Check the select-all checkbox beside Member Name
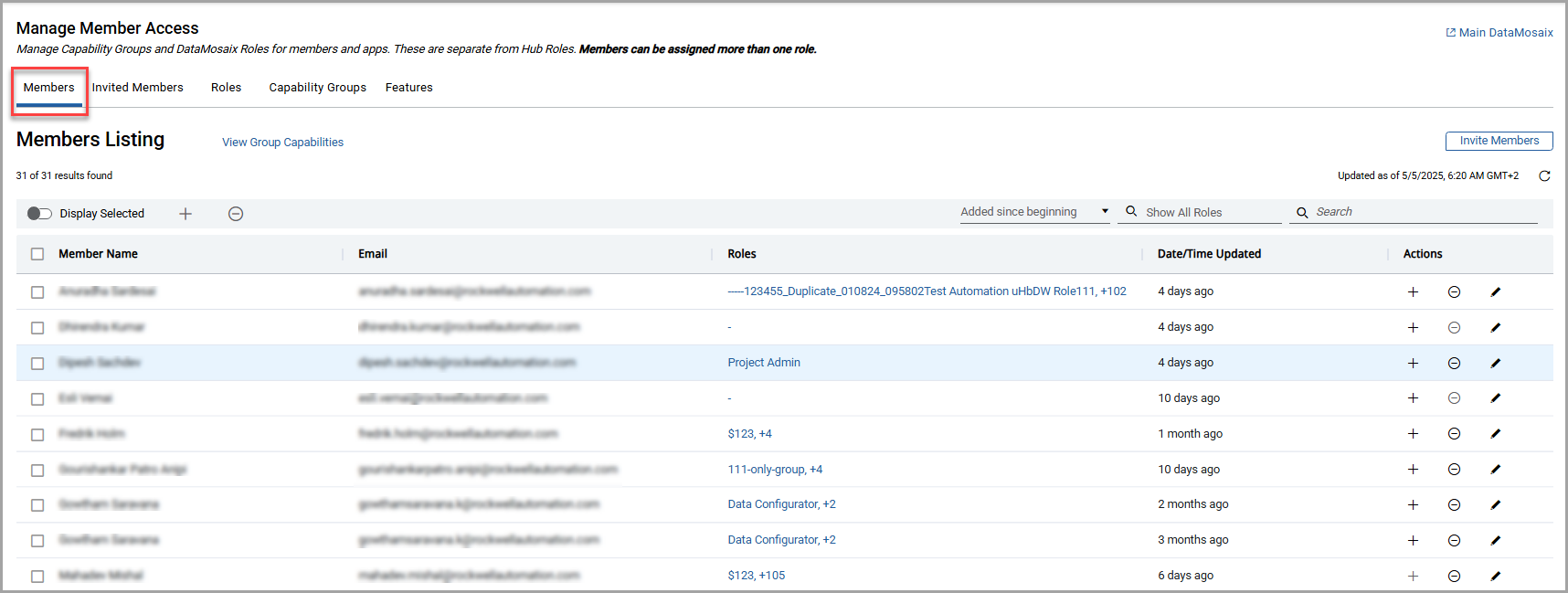The height and width of the screenshot is (593, 1568). (37, 254)
